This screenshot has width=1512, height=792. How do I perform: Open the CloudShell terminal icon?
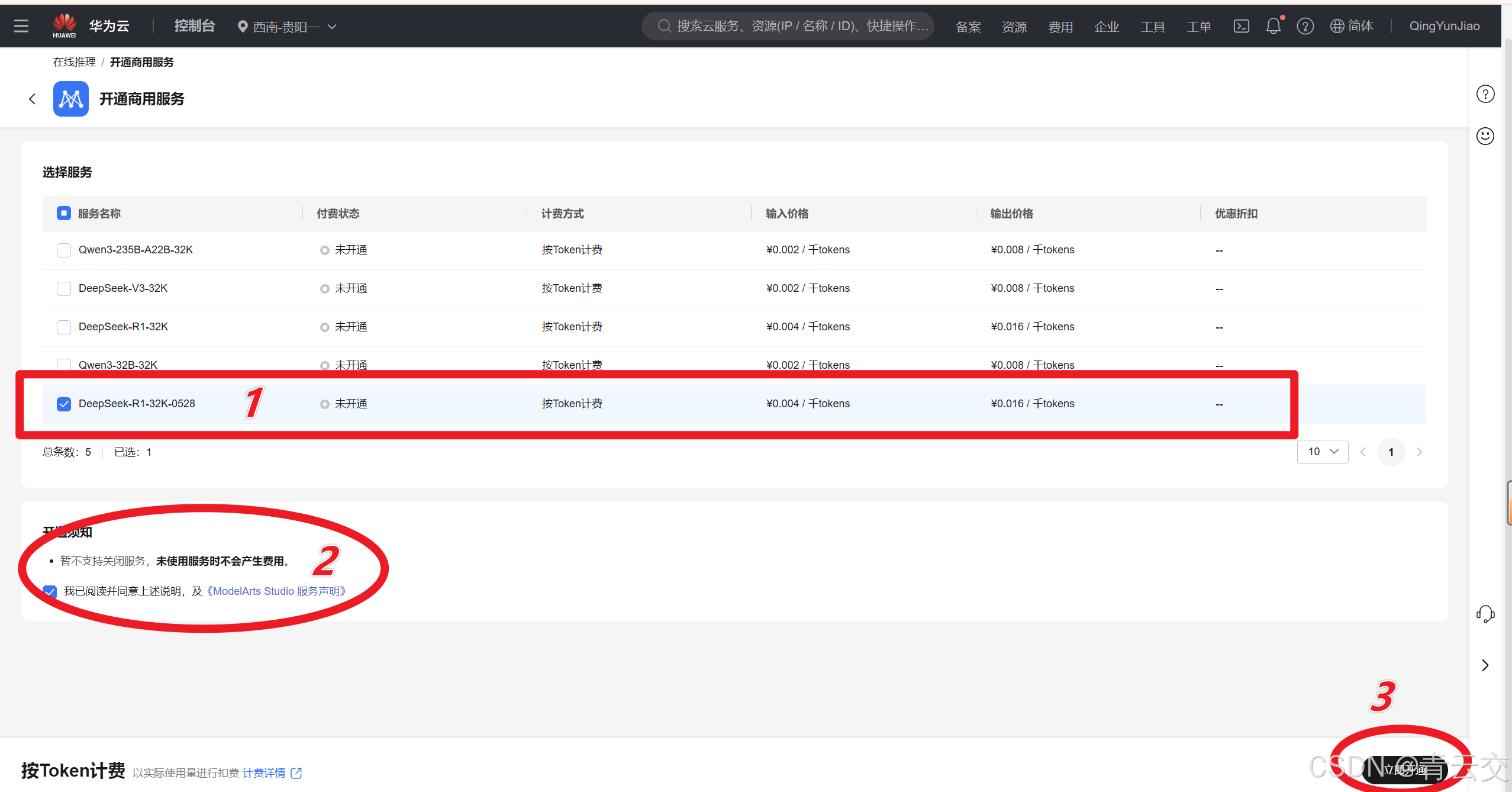tap(1241, 26)
